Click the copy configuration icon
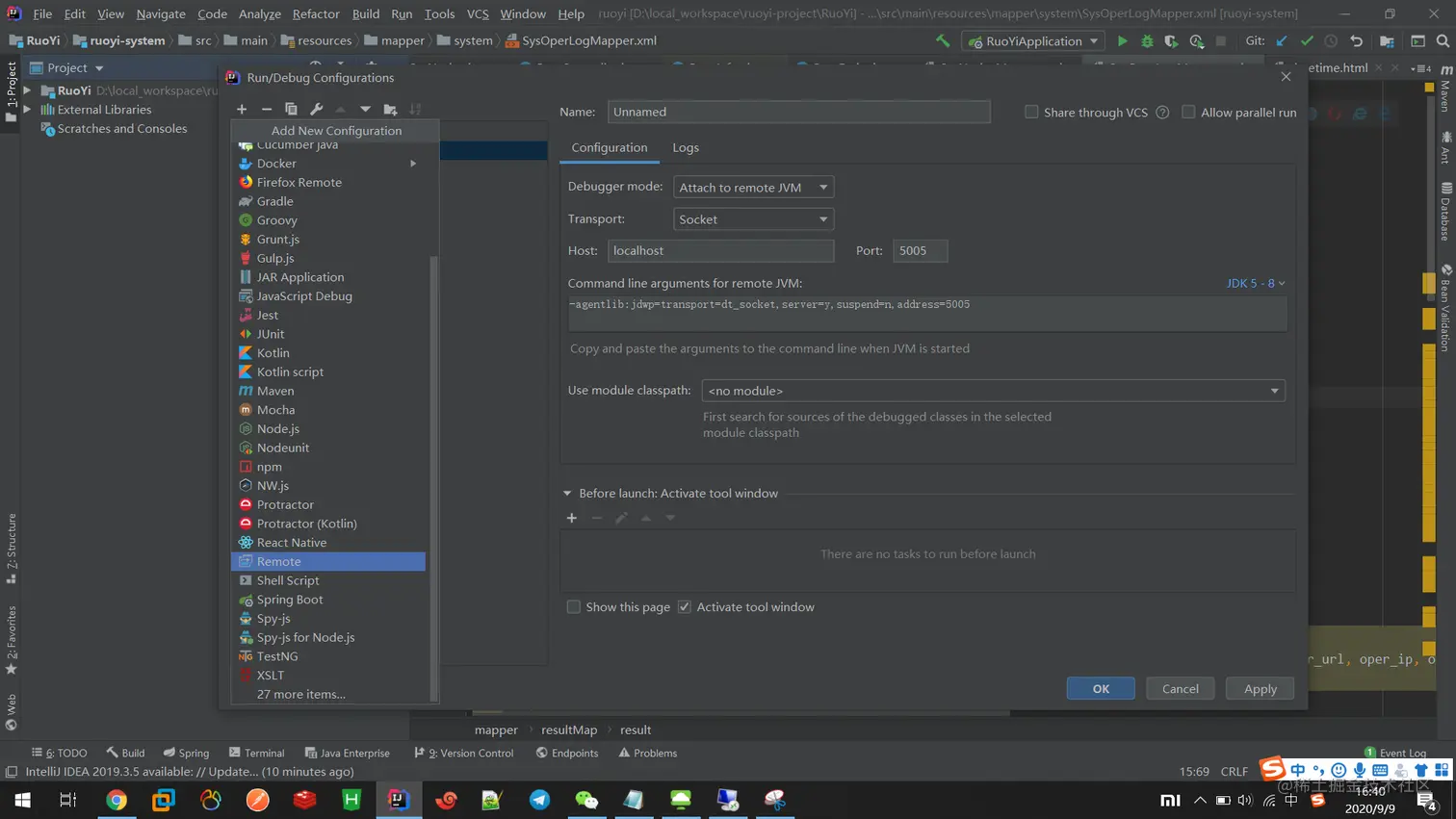The image size is (1456, 819). click(x=291, y=110)
